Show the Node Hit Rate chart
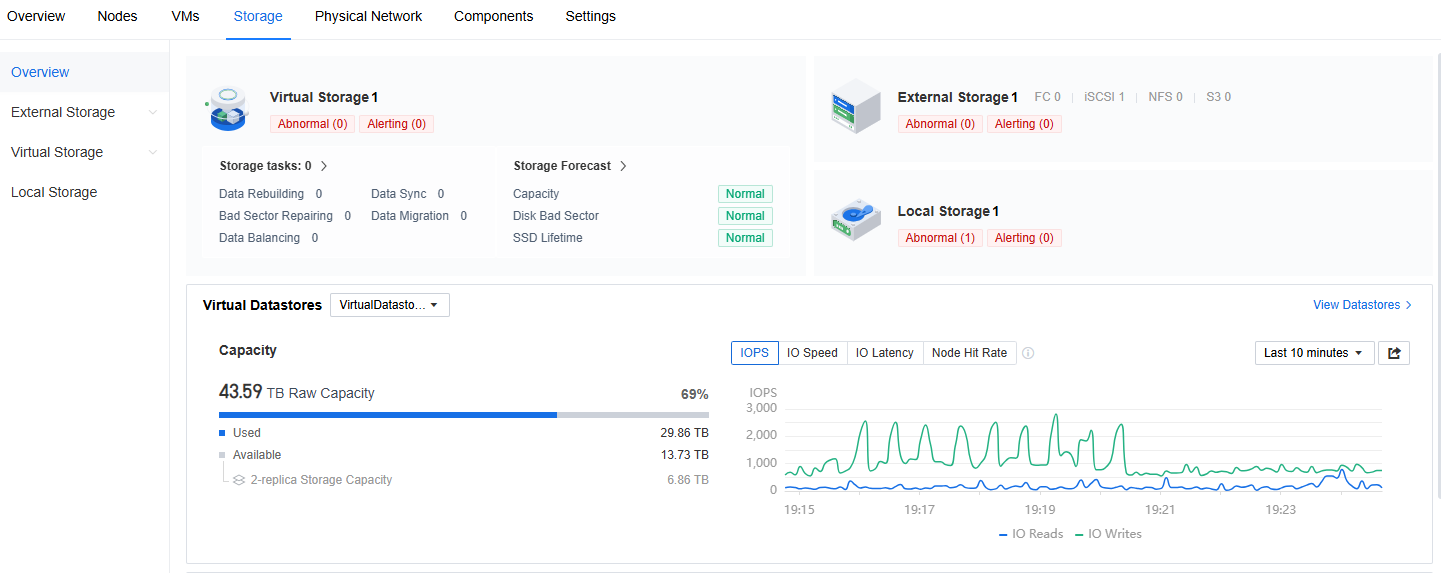Viewport: 1441px width, 573px height. 969,353
